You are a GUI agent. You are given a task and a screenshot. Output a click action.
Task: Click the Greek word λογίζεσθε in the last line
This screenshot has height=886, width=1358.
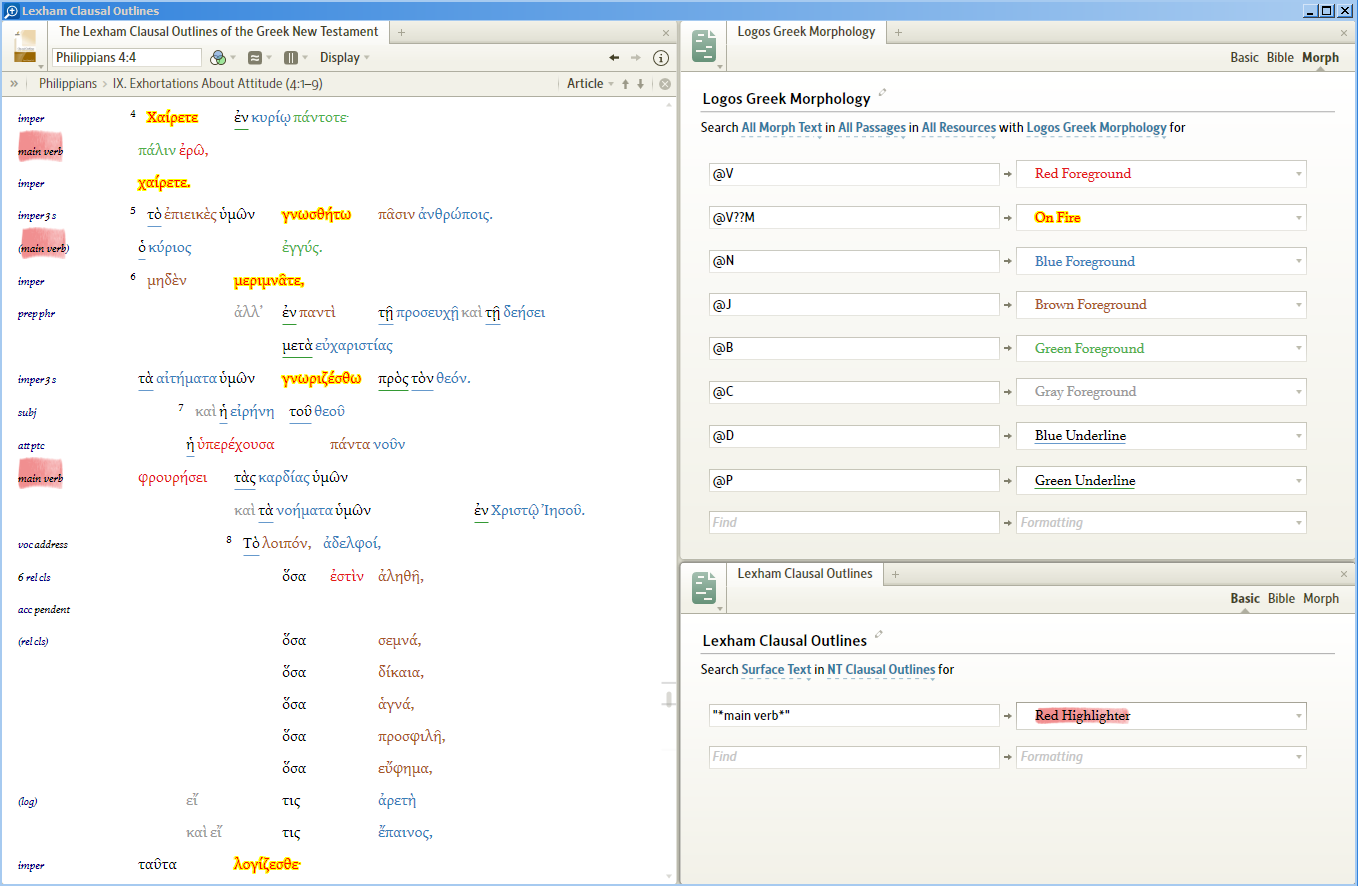268,864
